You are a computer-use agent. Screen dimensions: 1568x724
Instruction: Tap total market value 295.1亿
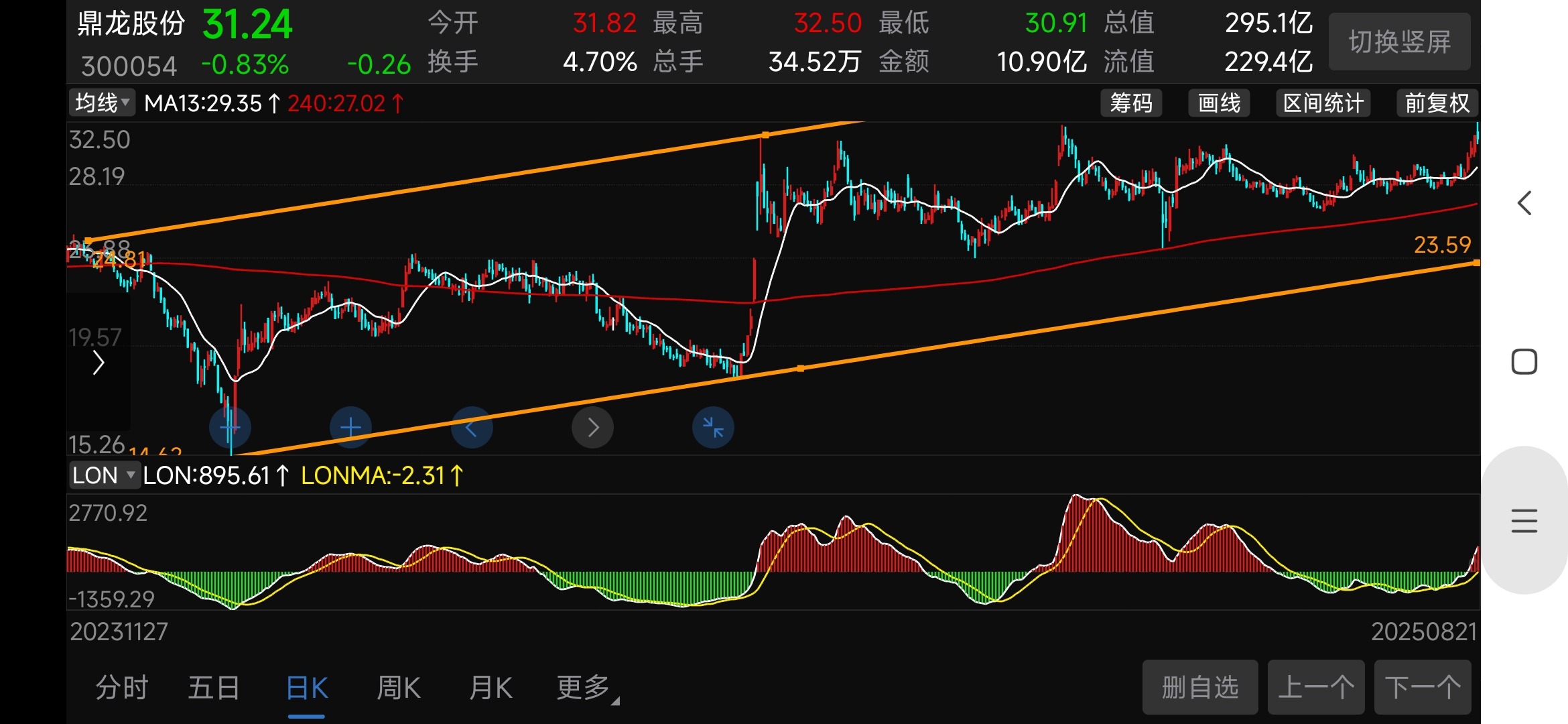[1268, 23]
